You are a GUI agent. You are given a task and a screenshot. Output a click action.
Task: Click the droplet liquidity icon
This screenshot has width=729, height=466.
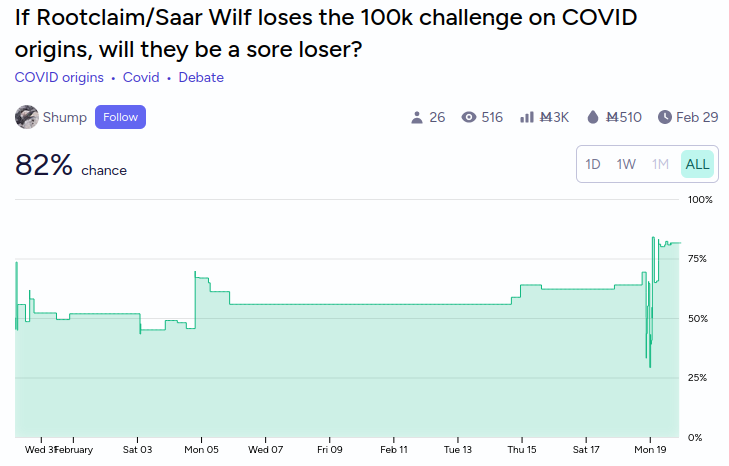click(x=592, y=117)
